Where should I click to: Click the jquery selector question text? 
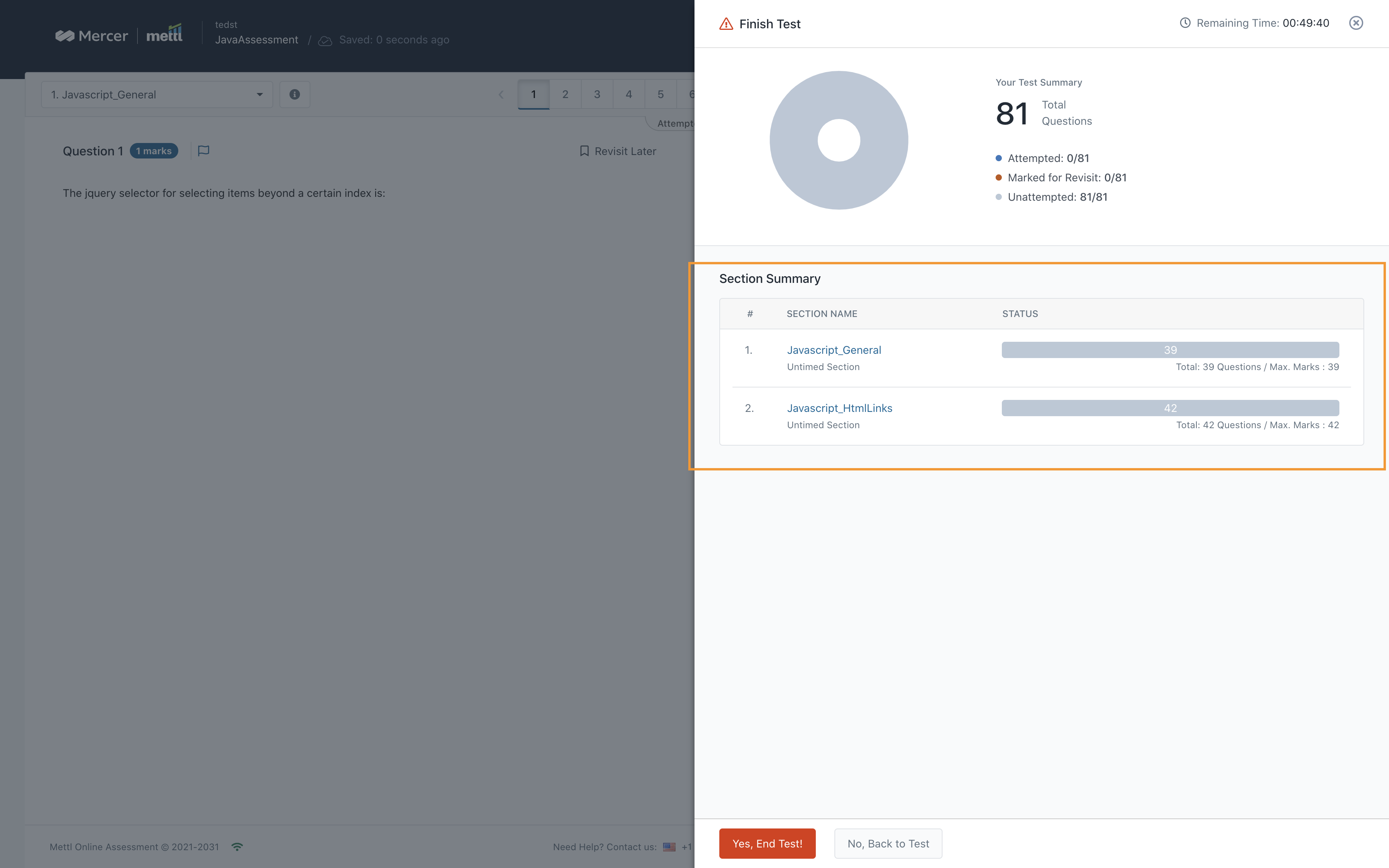224,193
